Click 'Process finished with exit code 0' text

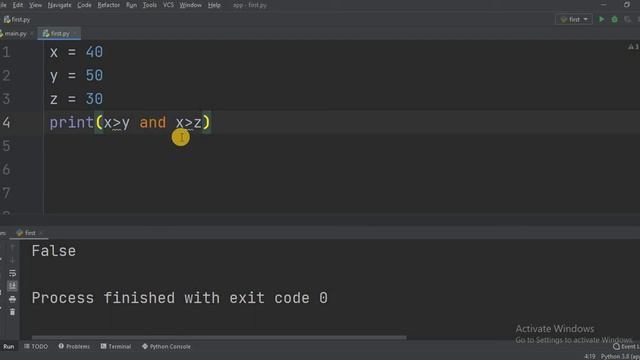click(x=180, y=298)
